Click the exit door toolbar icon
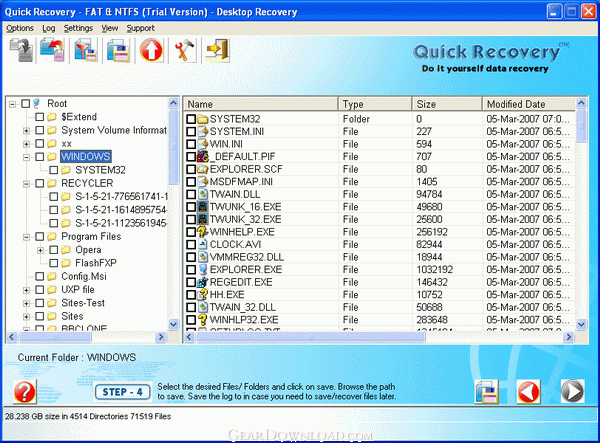600x443 pixels. [x=217, y=50]
